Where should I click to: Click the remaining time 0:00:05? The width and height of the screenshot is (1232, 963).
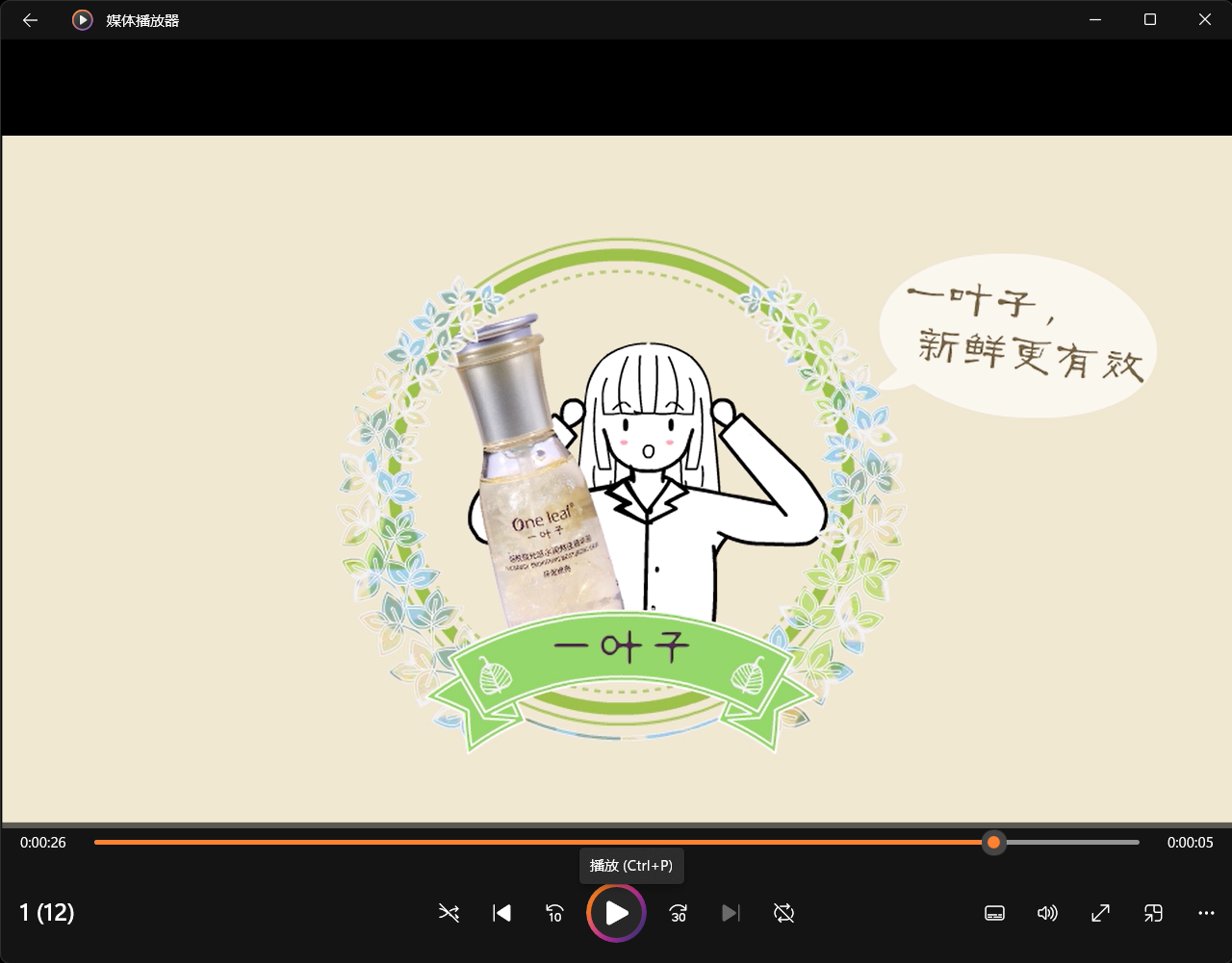[x=1190, y=843]
